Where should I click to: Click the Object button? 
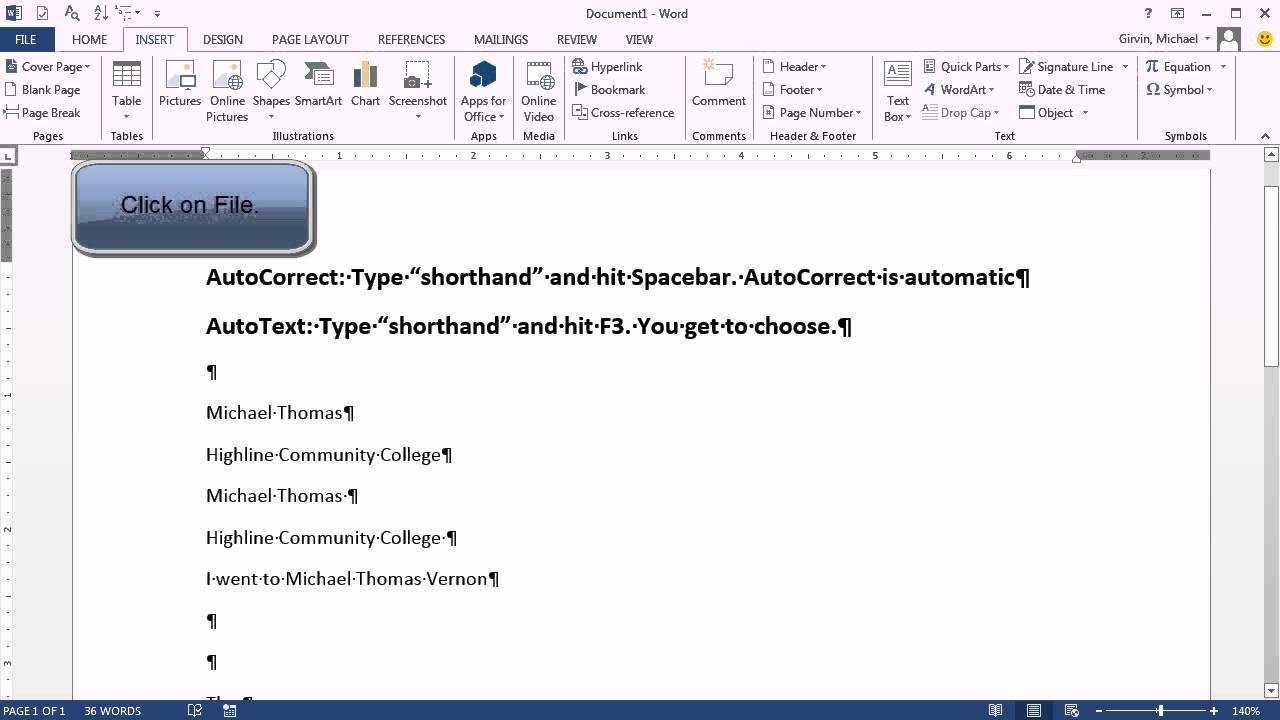click(1046, 112)
